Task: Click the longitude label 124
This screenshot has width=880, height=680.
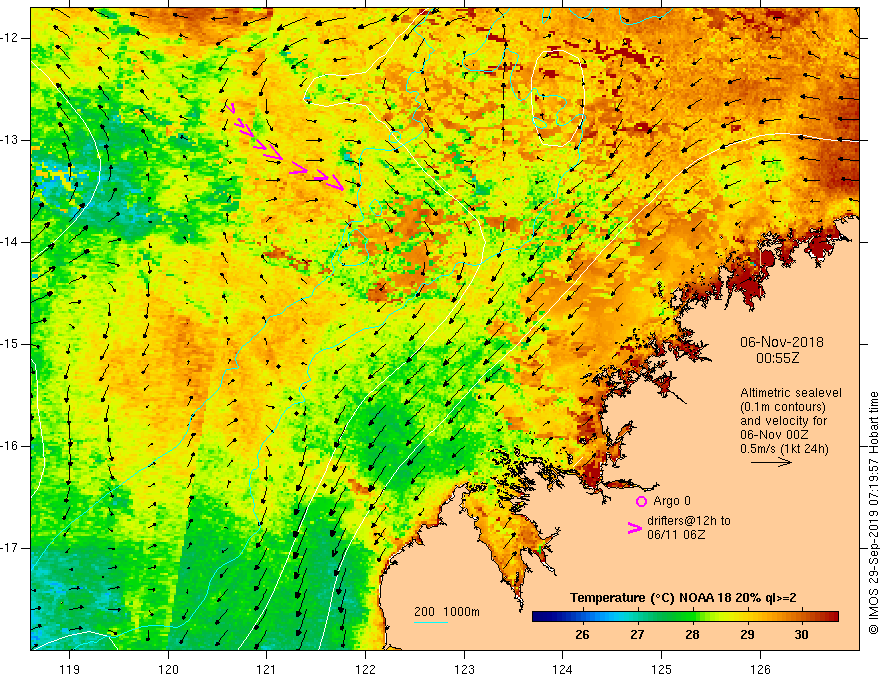Action: point(563,669)
